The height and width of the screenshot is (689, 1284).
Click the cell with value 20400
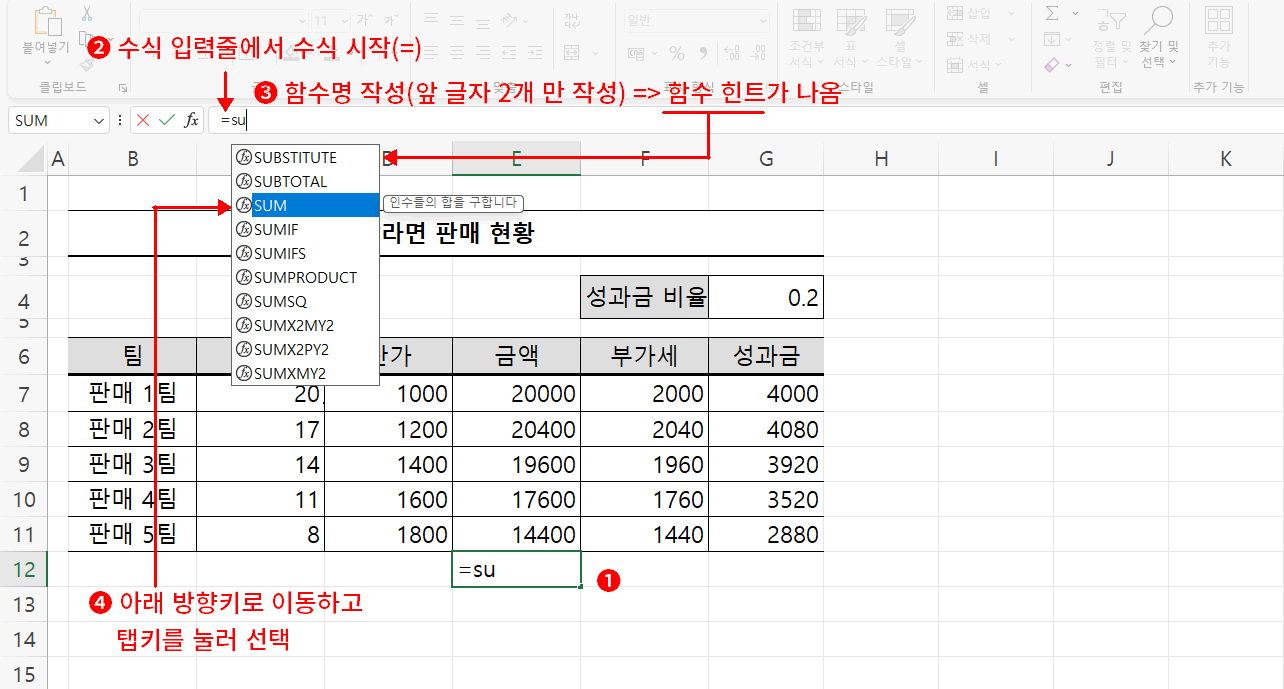(x=516, y=429)
